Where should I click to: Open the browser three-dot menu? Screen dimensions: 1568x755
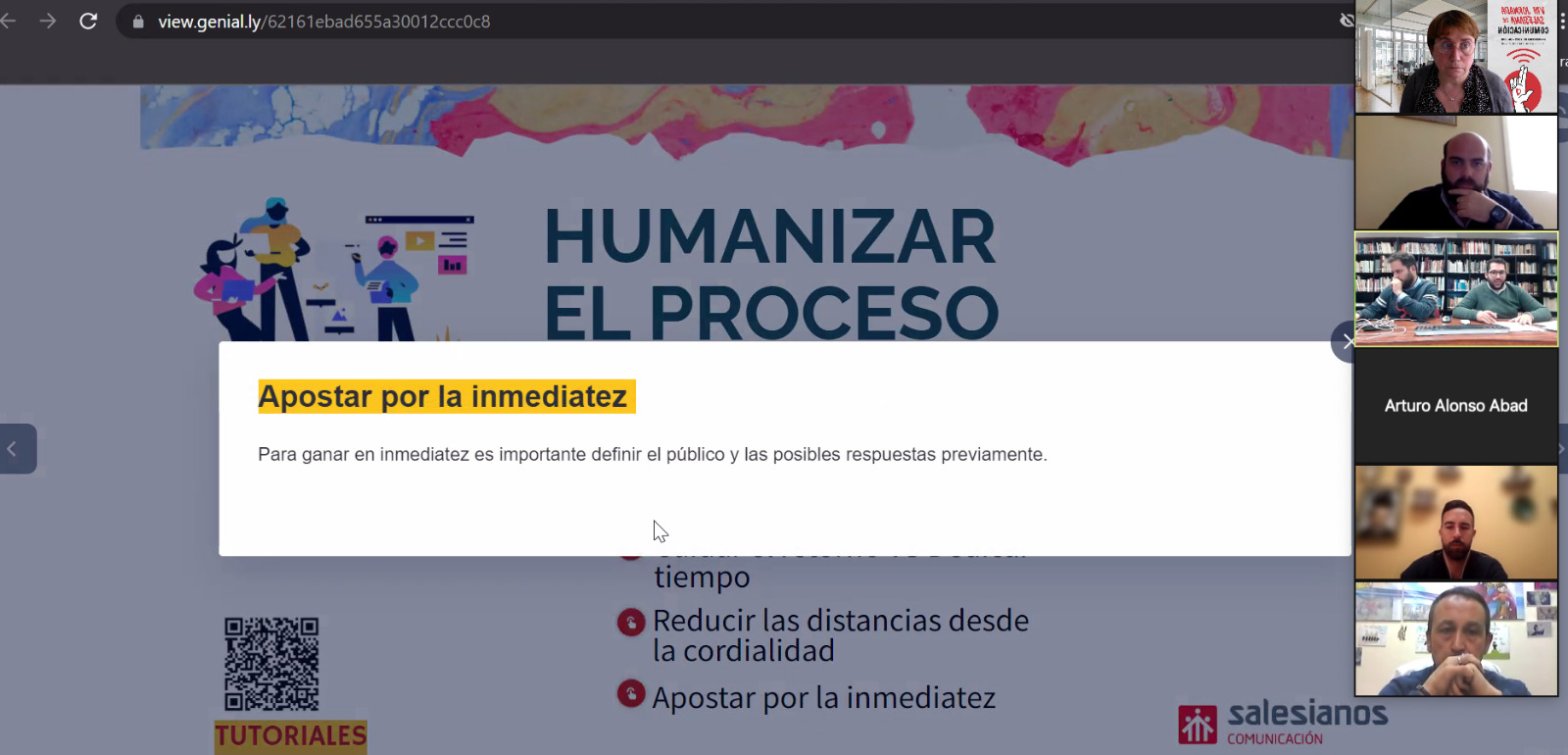tap(1562, 21)
